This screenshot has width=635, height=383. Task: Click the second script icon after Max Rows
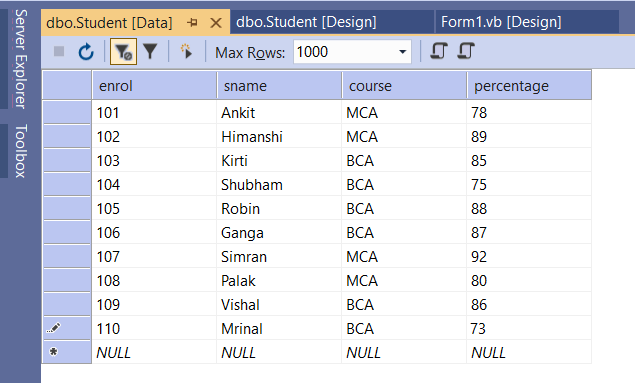click(x=466, y=51)
